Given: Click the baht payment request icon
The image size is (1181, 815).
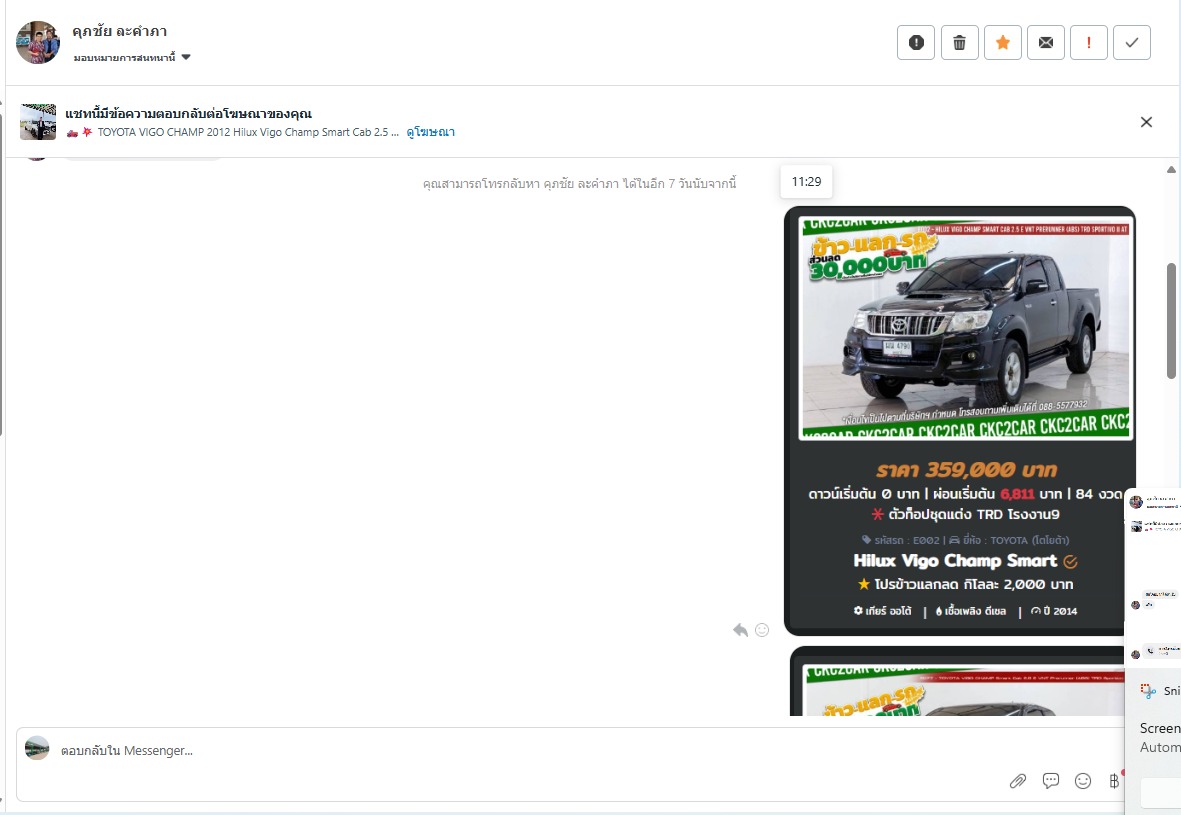Looking at the screenshot, I should tap(1115, 781).
